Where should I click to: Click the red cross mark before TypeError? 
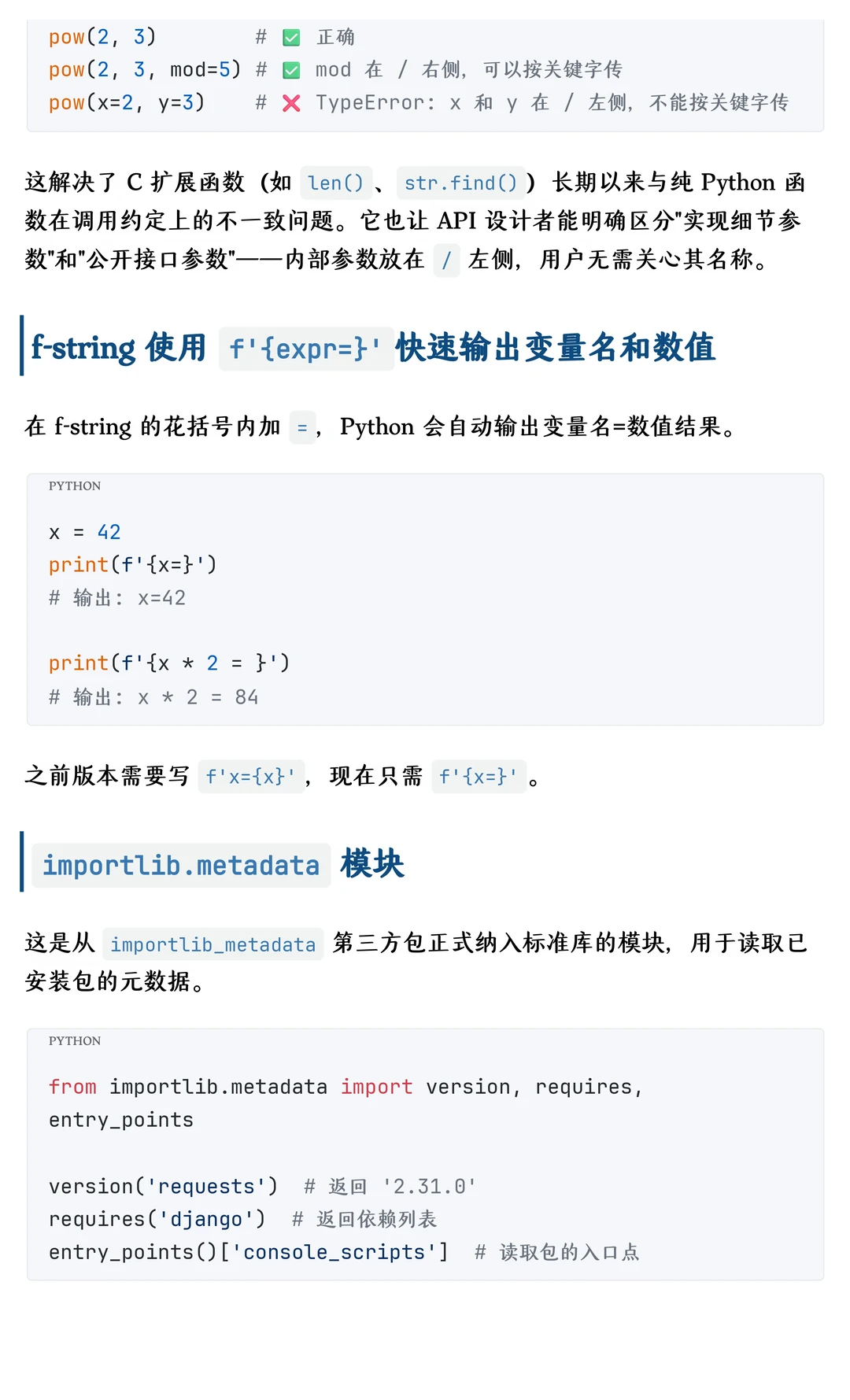(291, 103)
